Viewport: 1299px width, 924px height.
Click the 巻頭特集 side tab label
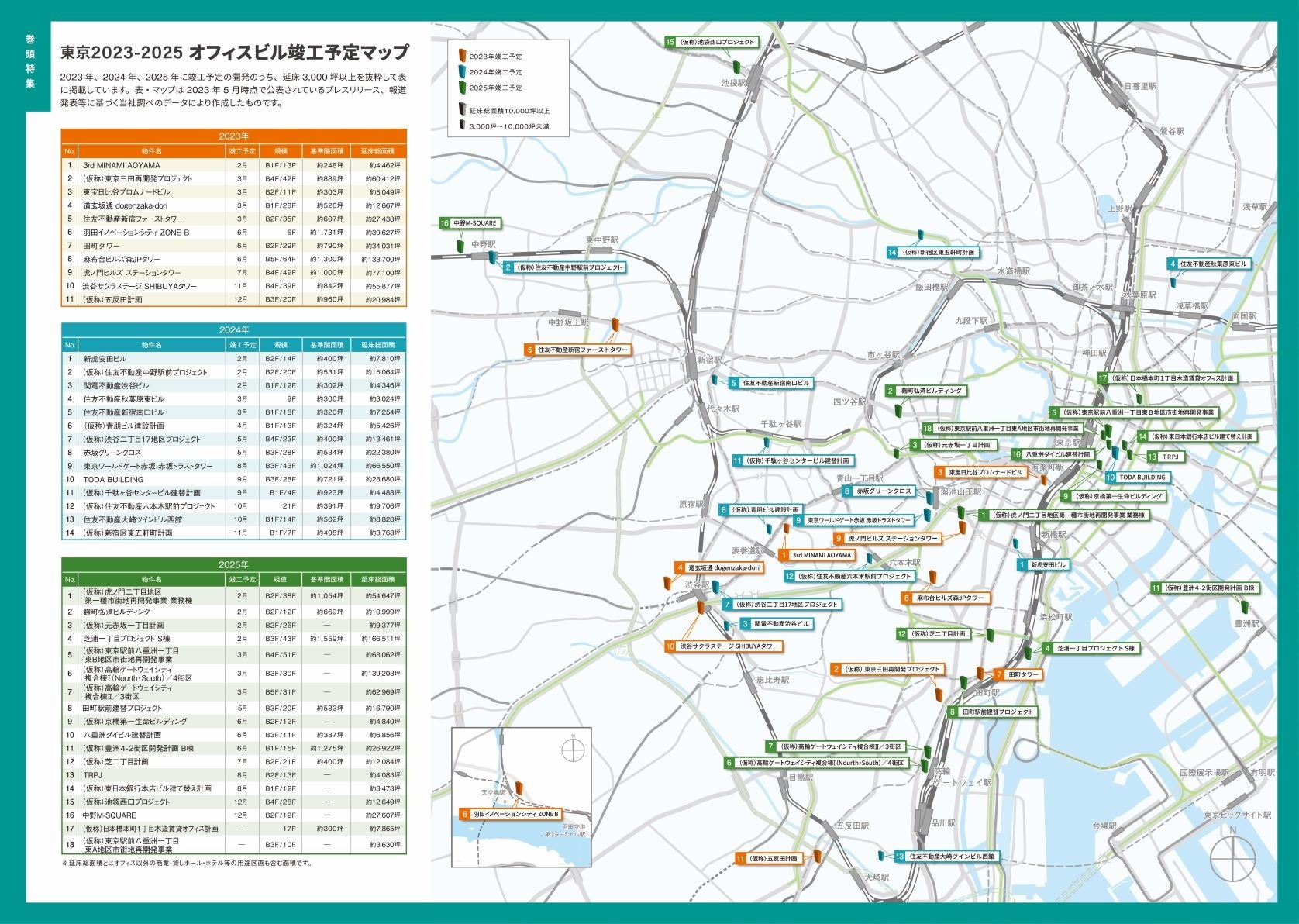pos(29,61)
